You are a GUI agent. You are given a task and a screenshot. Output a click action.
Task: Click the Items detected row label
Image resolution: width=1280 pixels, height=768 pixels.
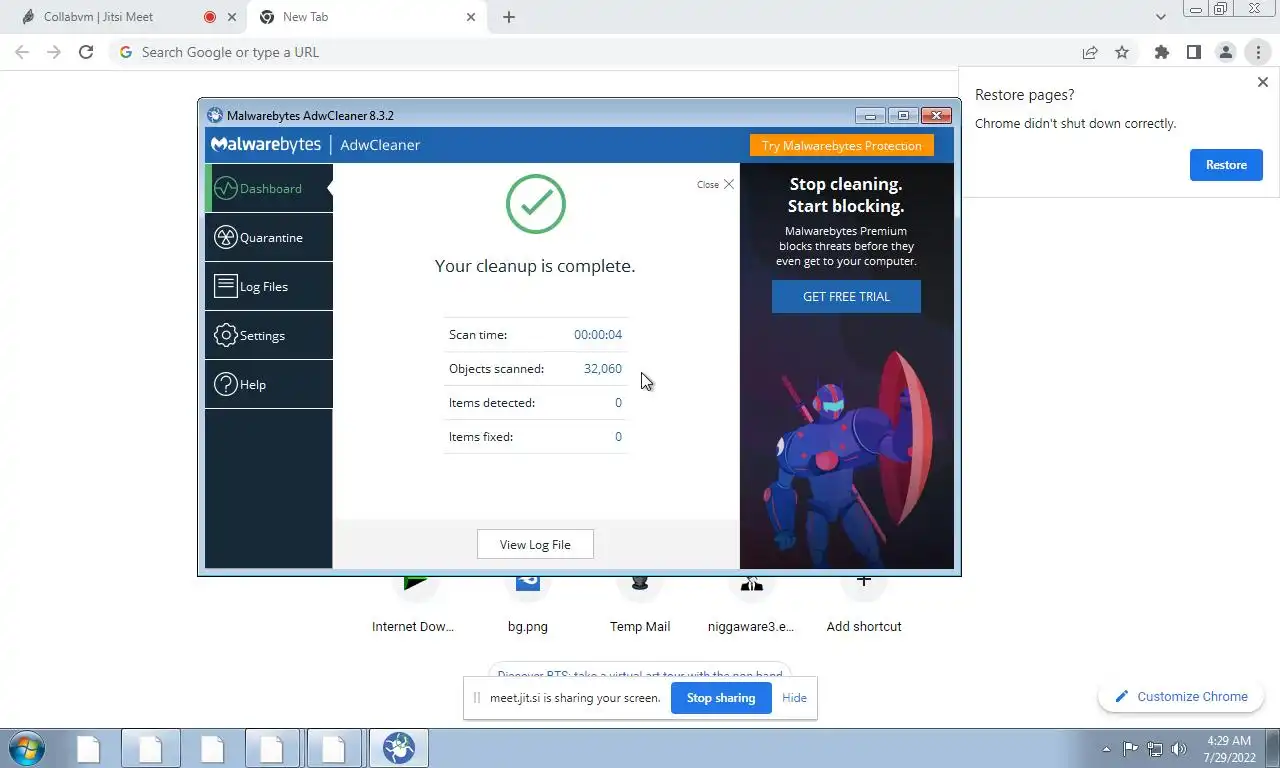click(x=492, y=403)
